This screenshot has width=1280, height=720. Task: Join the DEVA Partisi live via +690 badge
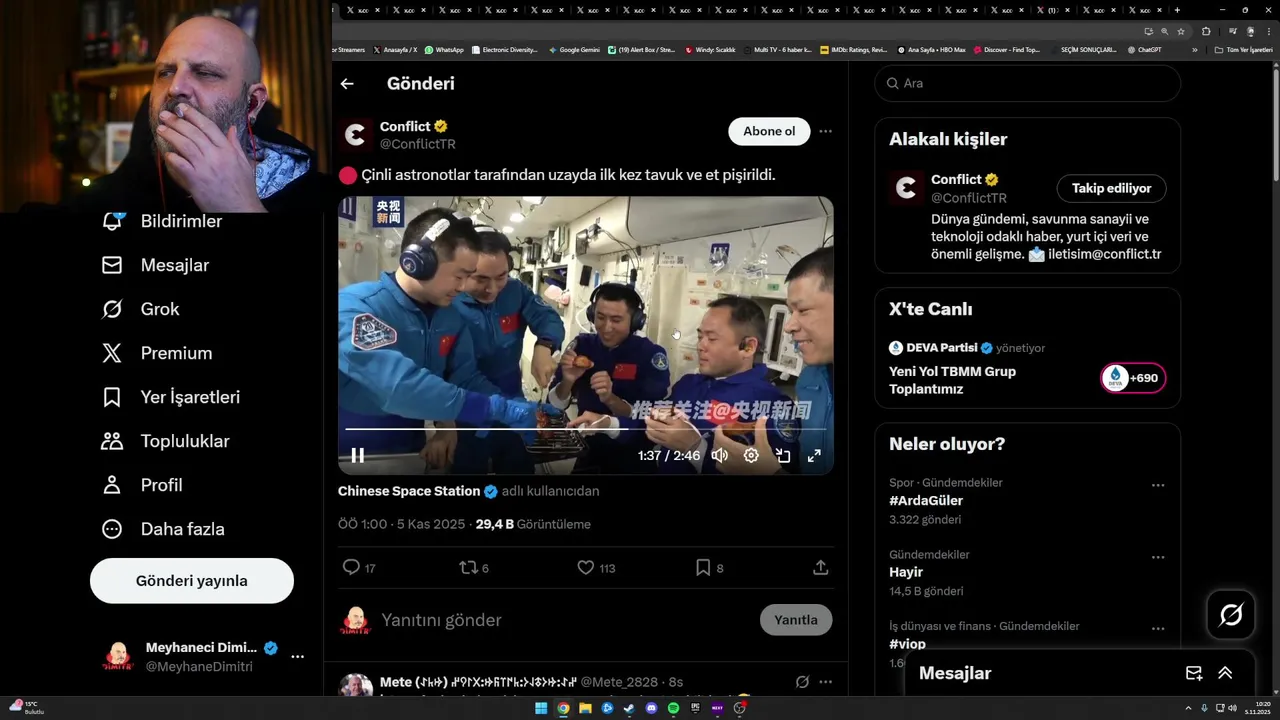(x=1133, y=378)
